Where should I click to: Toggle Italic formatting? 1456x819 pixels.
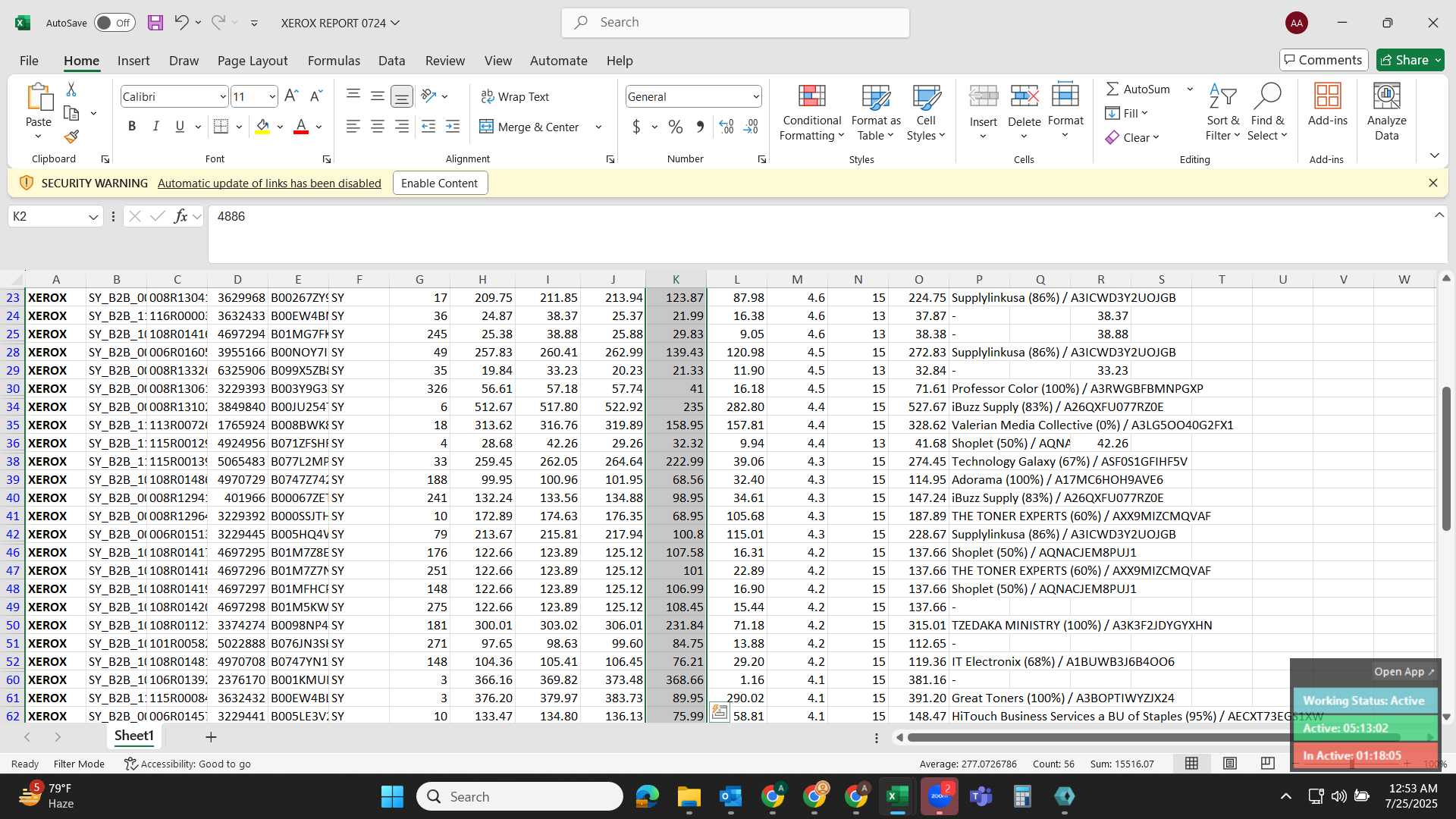155,127
